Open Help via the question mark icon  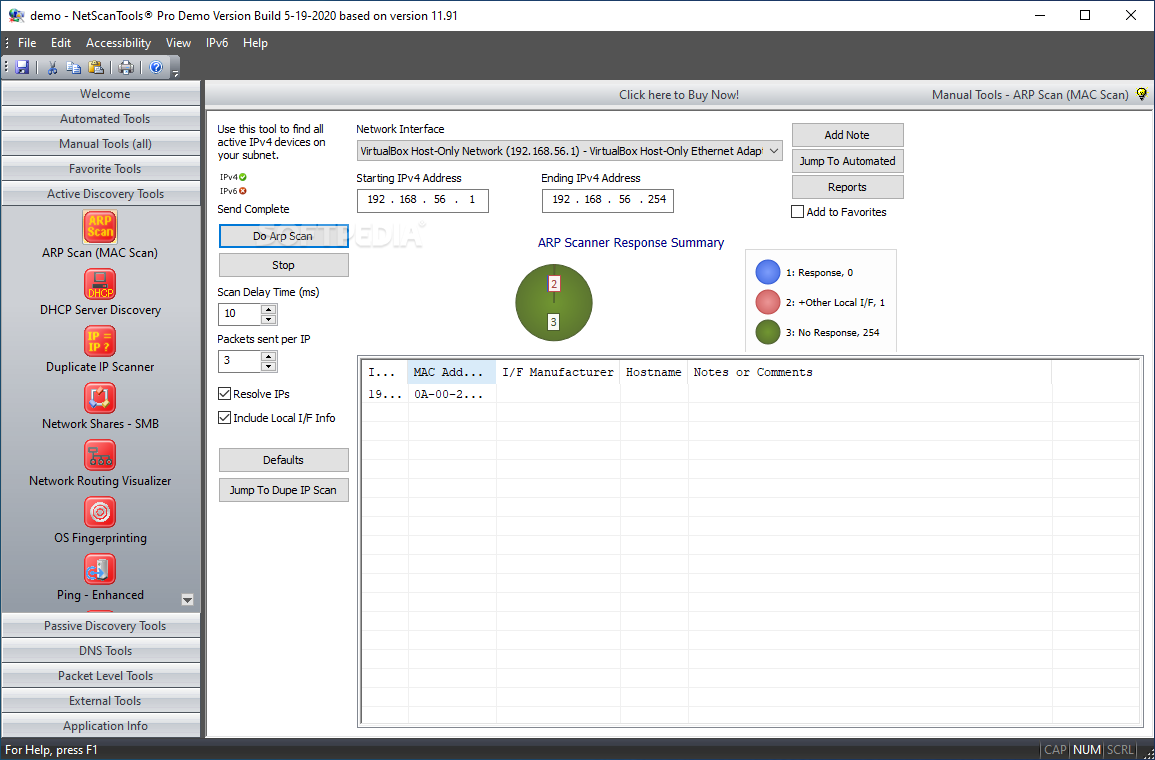(x=156, y=68)
